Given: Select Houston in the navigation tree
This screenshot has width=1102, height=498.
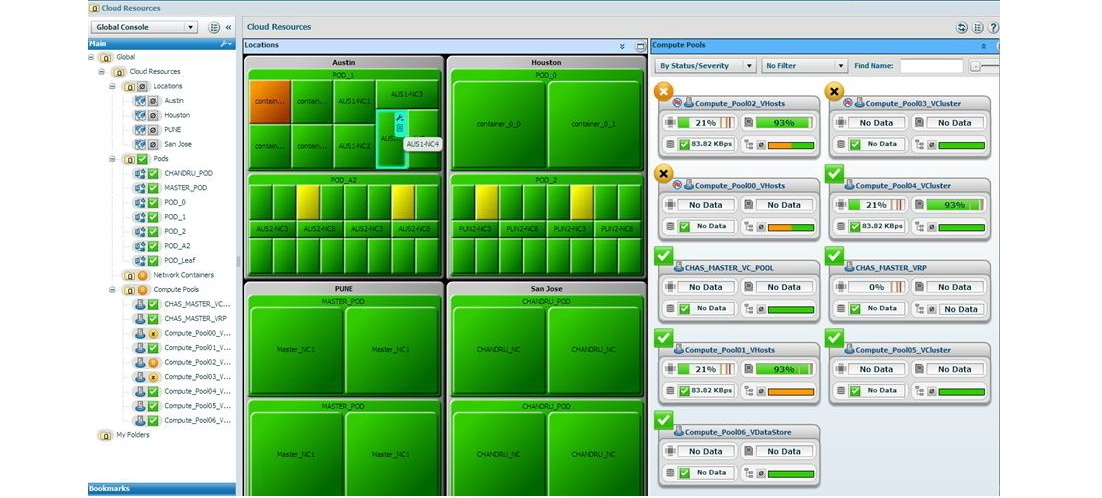Looking at the screenshot, I should tap(177, 115).
